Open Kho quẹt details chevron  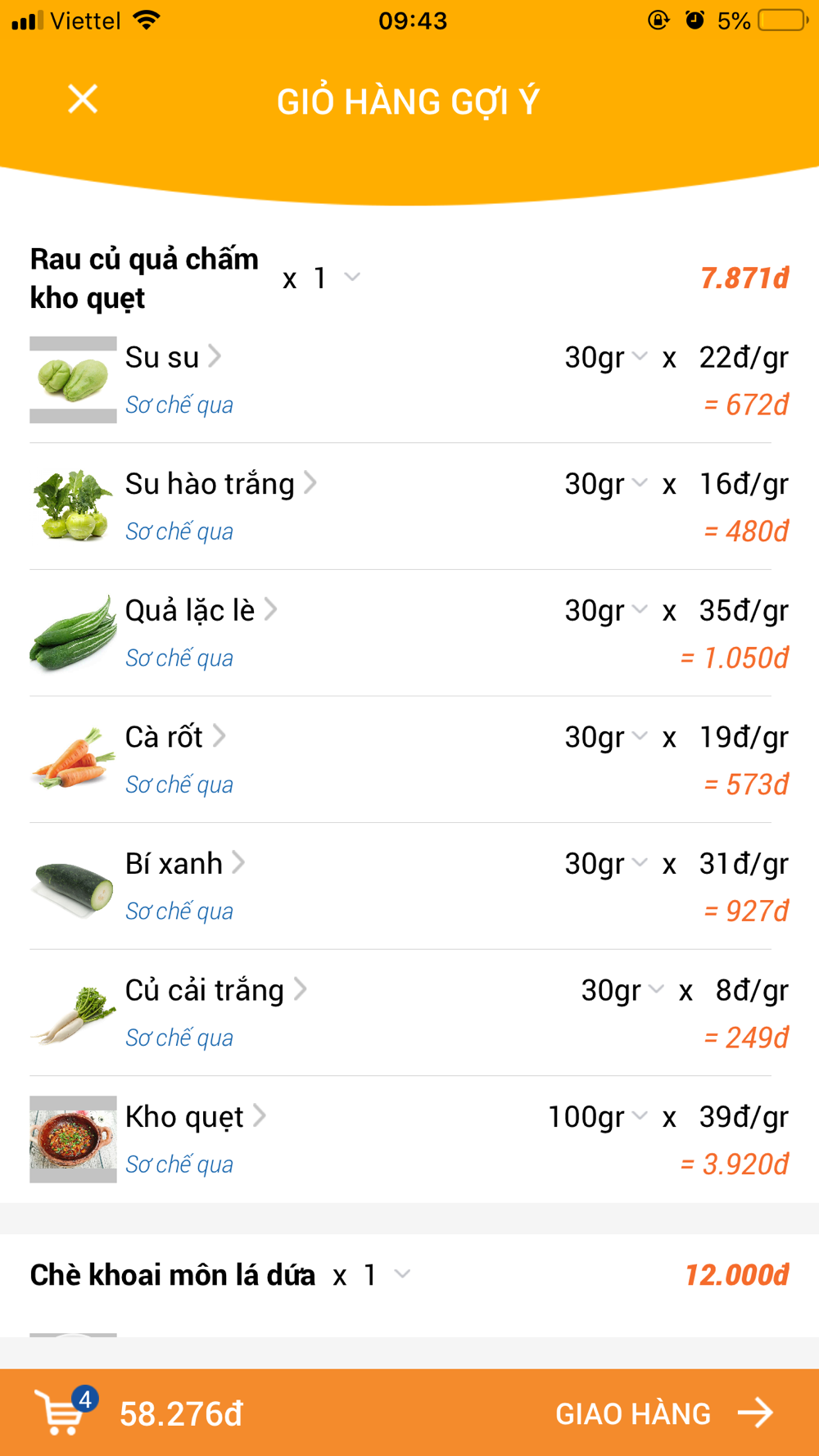260,1115
